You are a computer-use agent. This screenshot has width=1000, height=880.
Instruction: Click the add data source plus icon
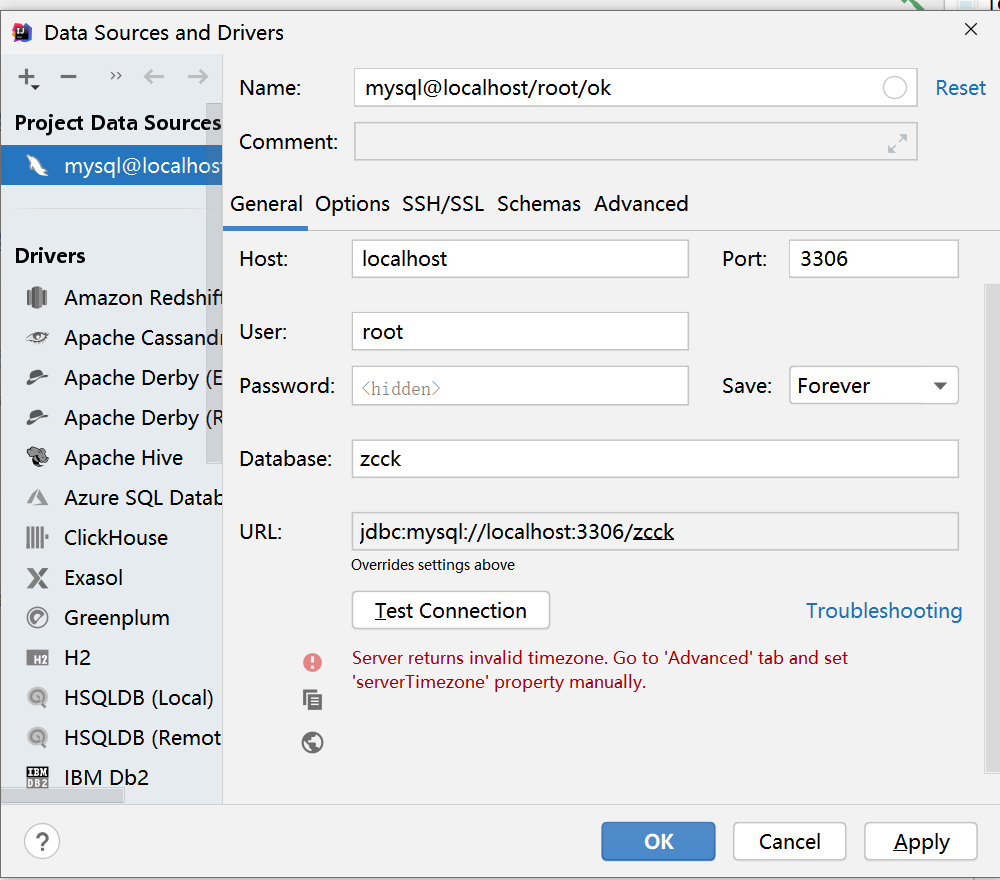tap(28, 78)
